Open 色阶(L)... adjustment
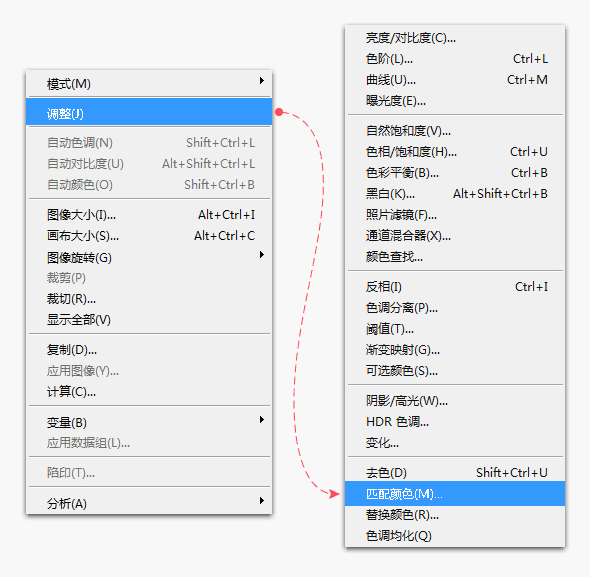 455,59
